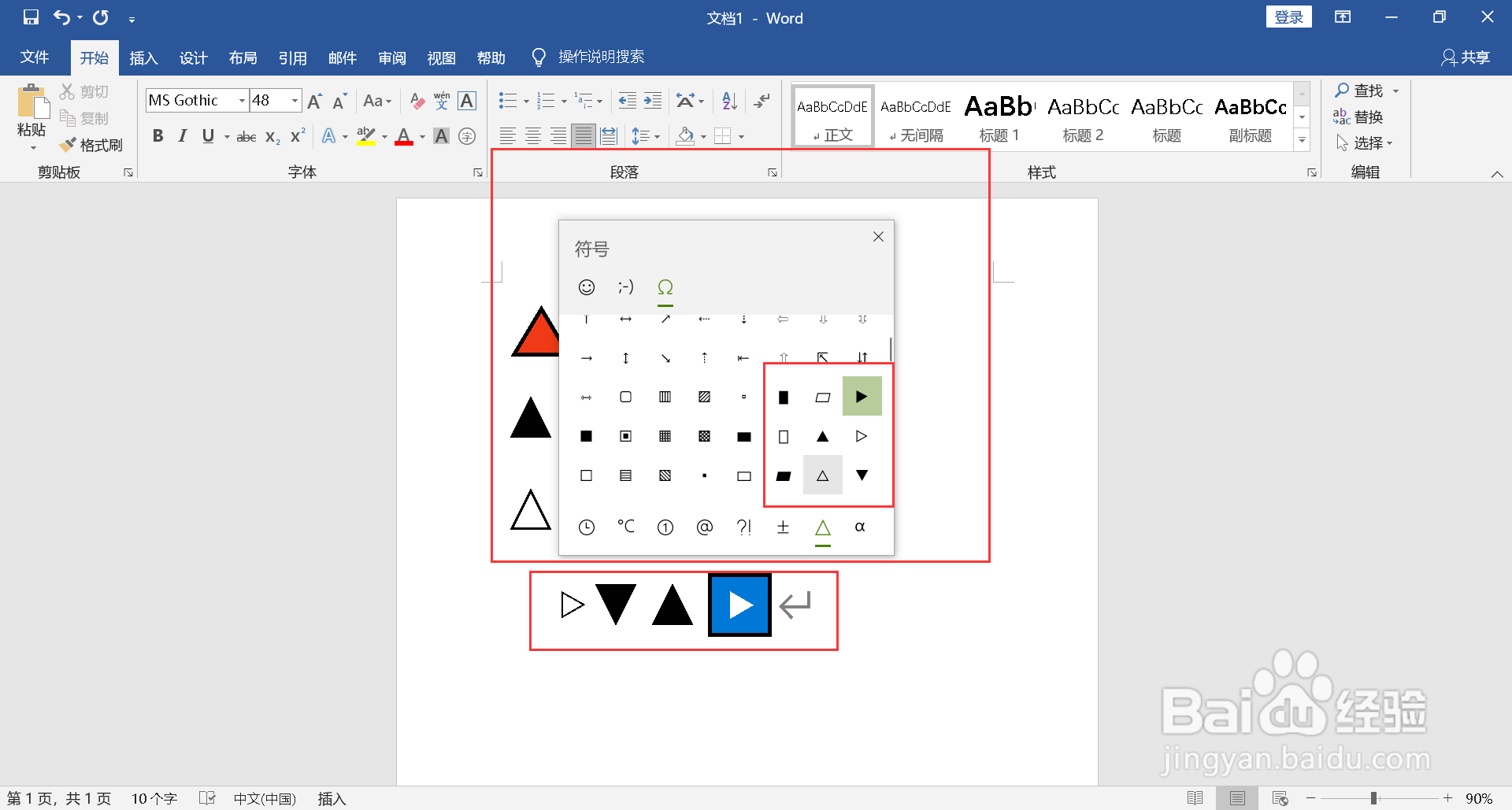Toggle italic formatting

click(x=183, y=136)
